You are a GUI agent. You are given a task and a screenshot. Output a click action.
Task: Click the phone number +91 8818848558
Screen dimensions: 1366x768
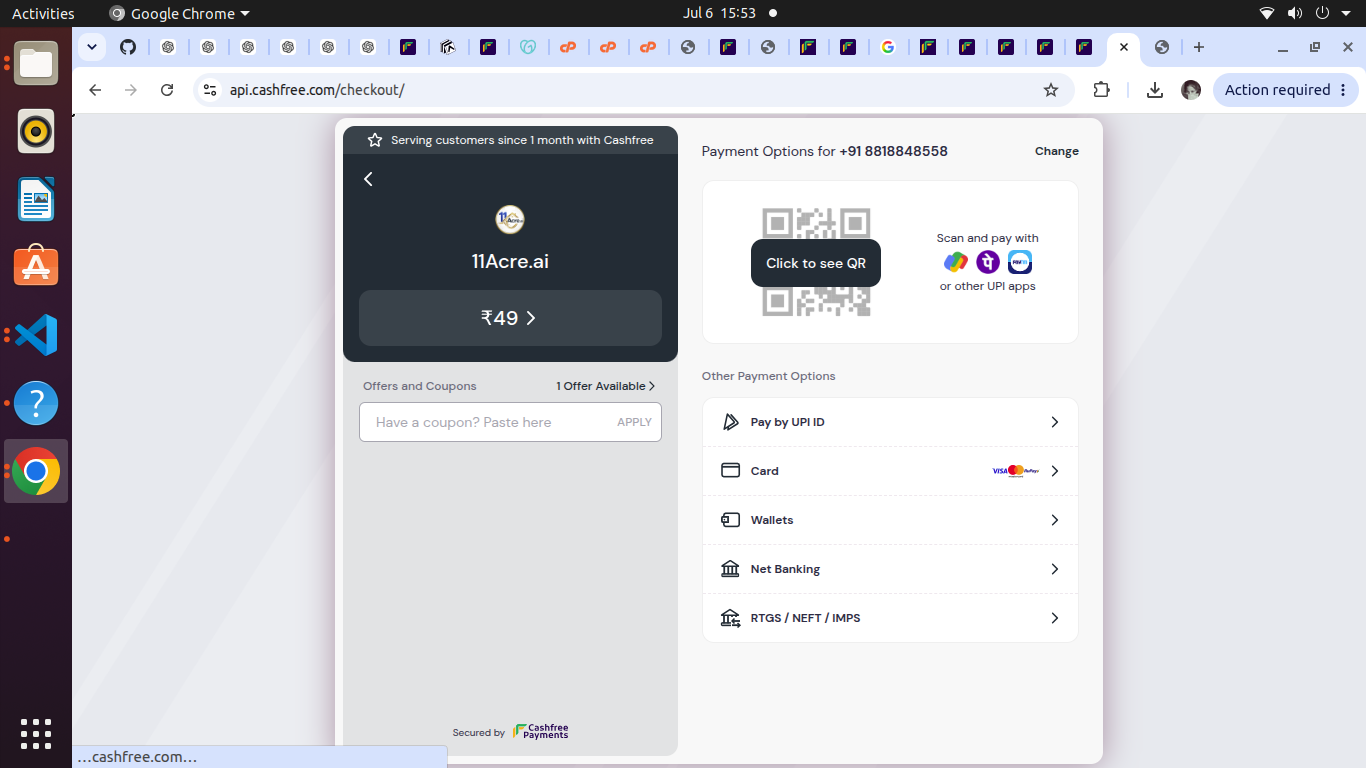tap(893, 152)
